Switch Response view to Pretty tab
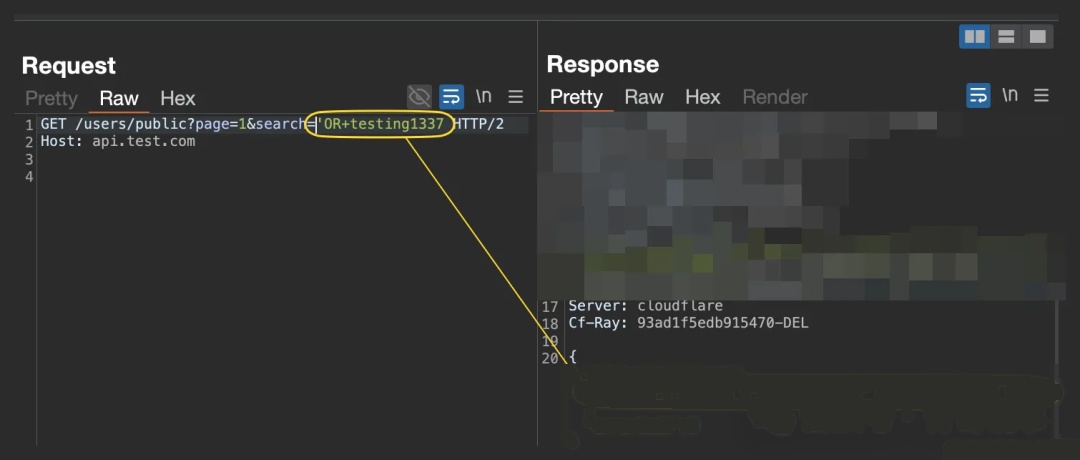This screenshot has height=460, width=1080. pos(577,97)
